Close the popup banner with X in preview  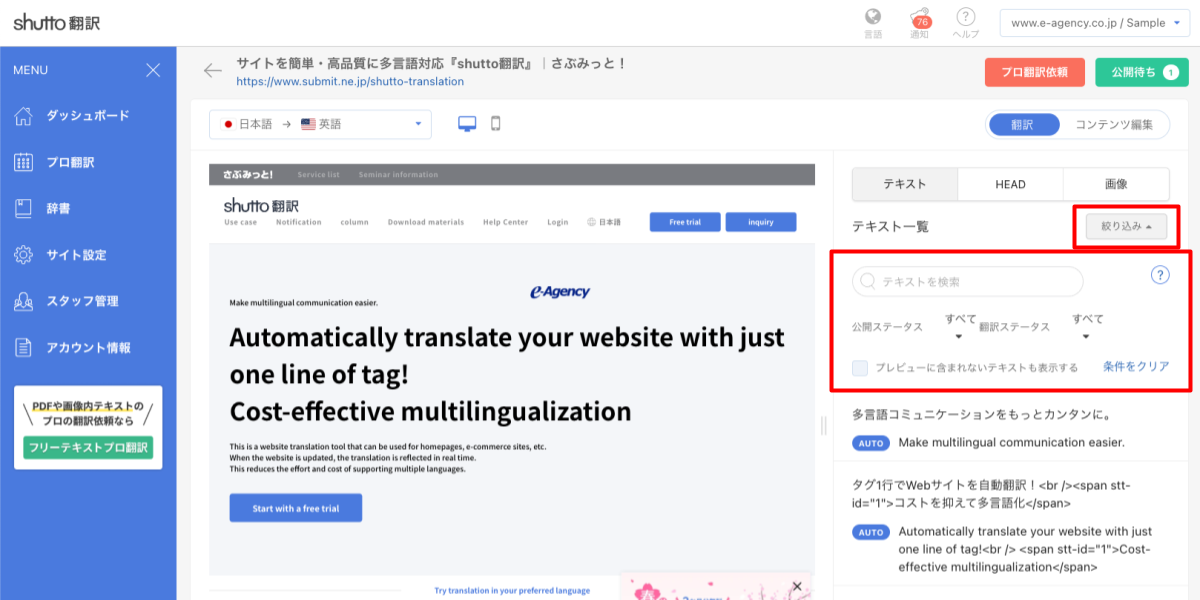point(797,586)
